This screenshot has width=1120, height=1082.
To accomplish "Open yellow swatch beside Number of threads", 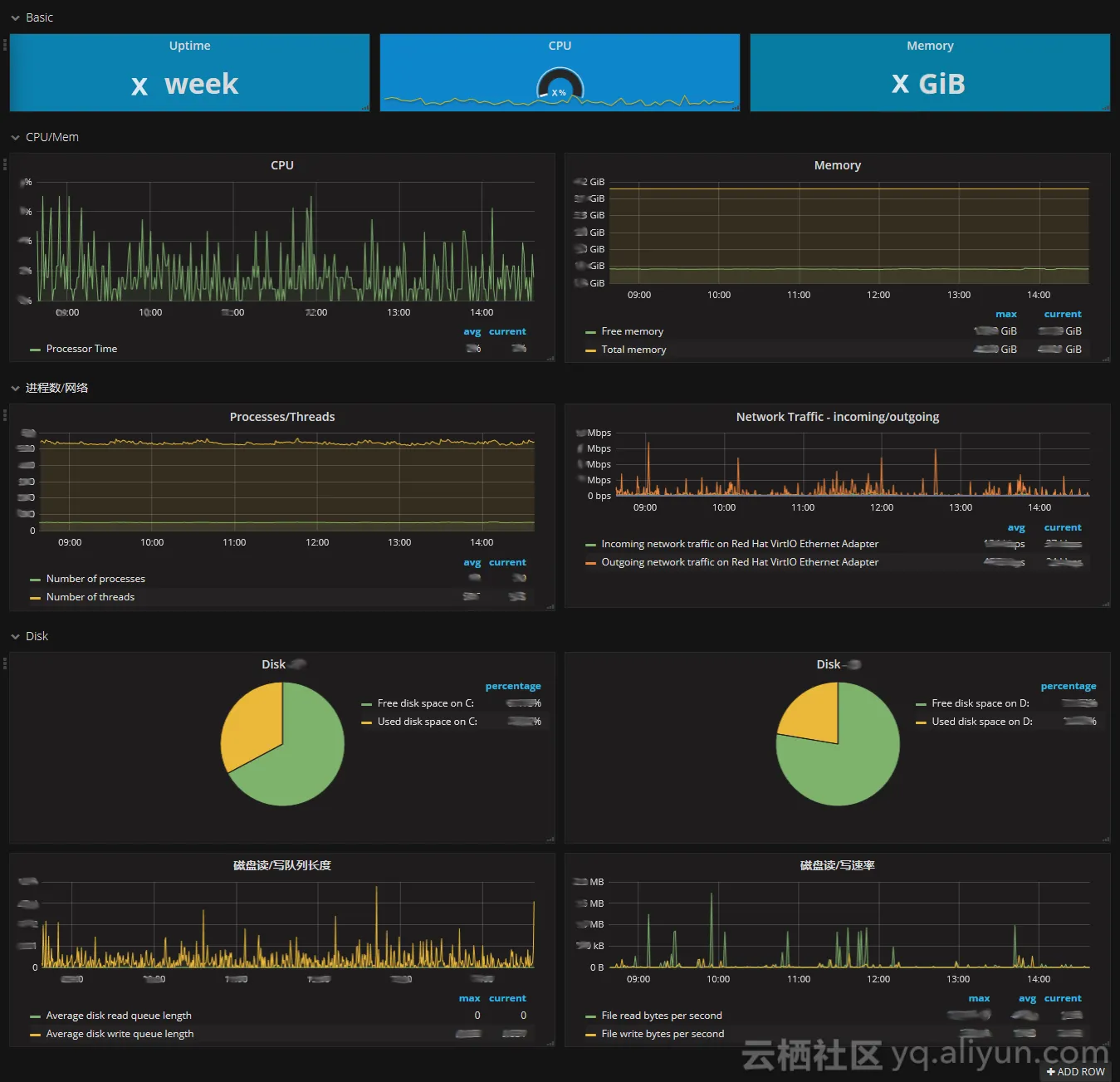I will coord(35,598).
